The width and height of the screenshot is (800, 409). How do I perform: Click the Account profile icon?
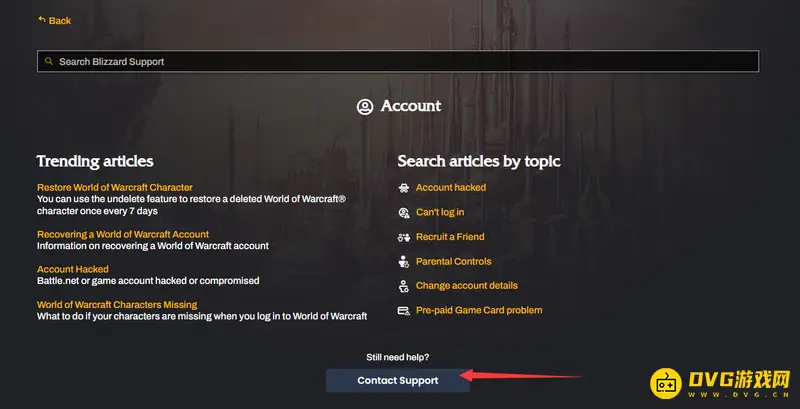[365, 107]
